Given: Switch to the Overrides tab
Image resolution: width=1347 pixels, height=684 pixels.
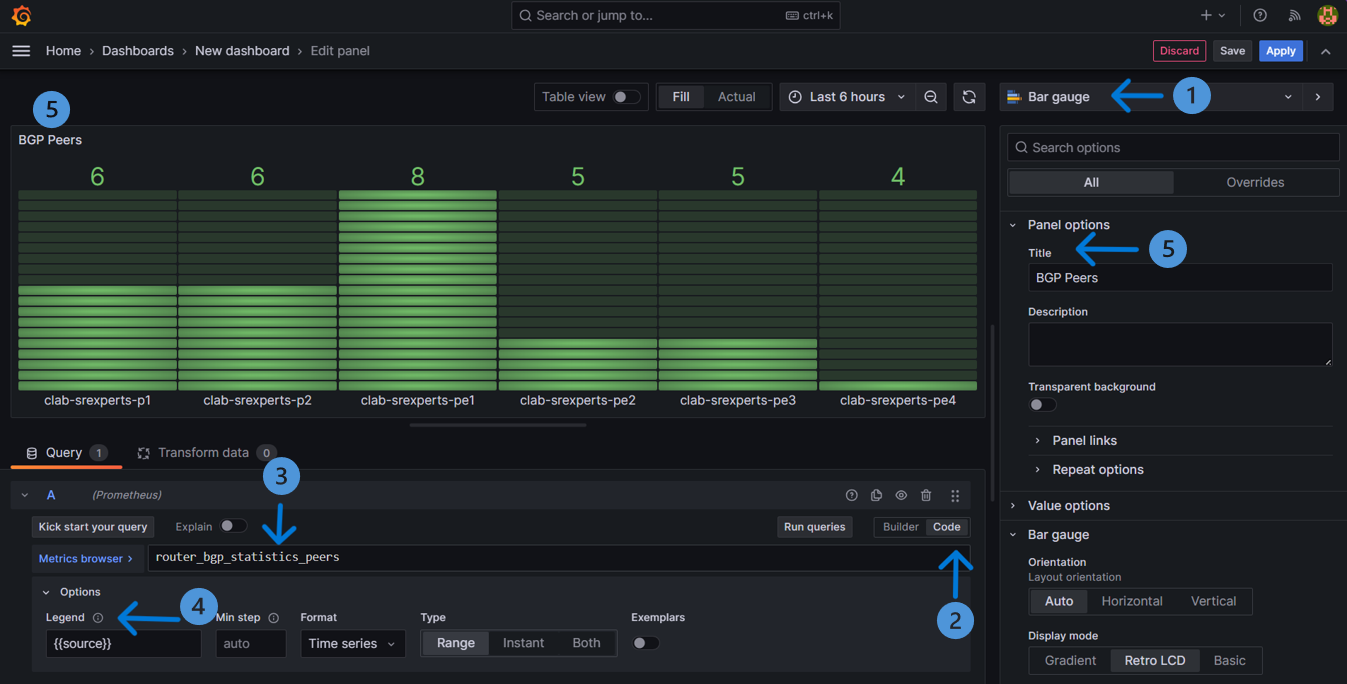Looking at the screenshot, I should [x=1256, y=182].
